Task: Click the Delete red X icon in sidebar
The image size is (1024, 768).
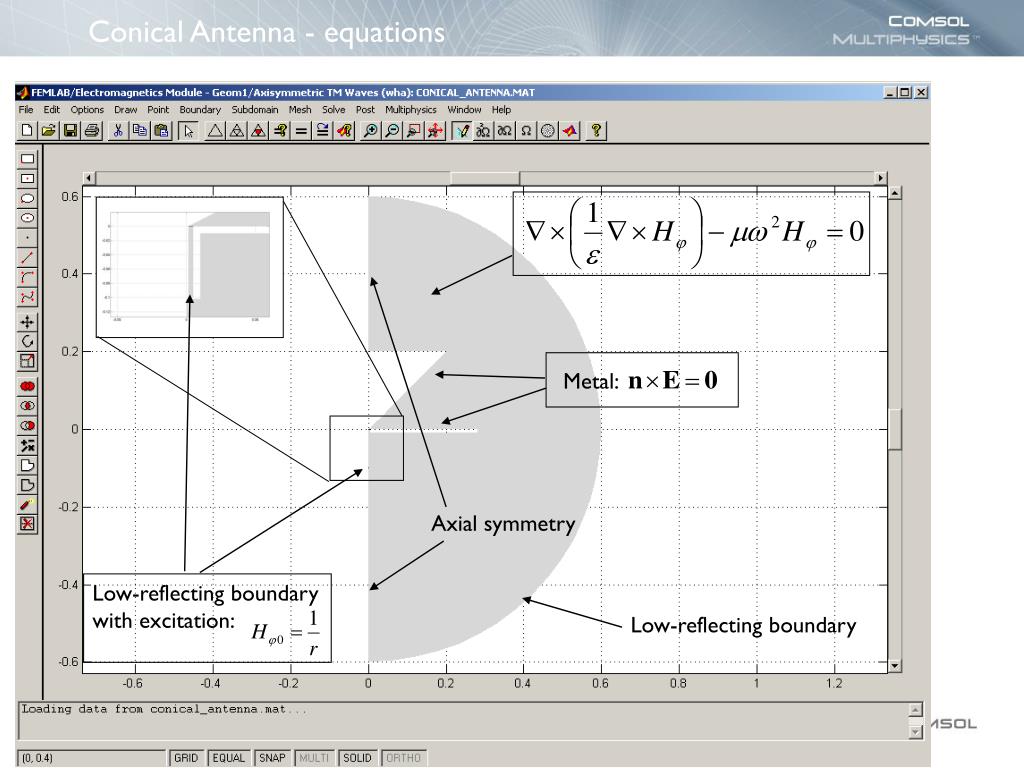Action: coord(27,524)
